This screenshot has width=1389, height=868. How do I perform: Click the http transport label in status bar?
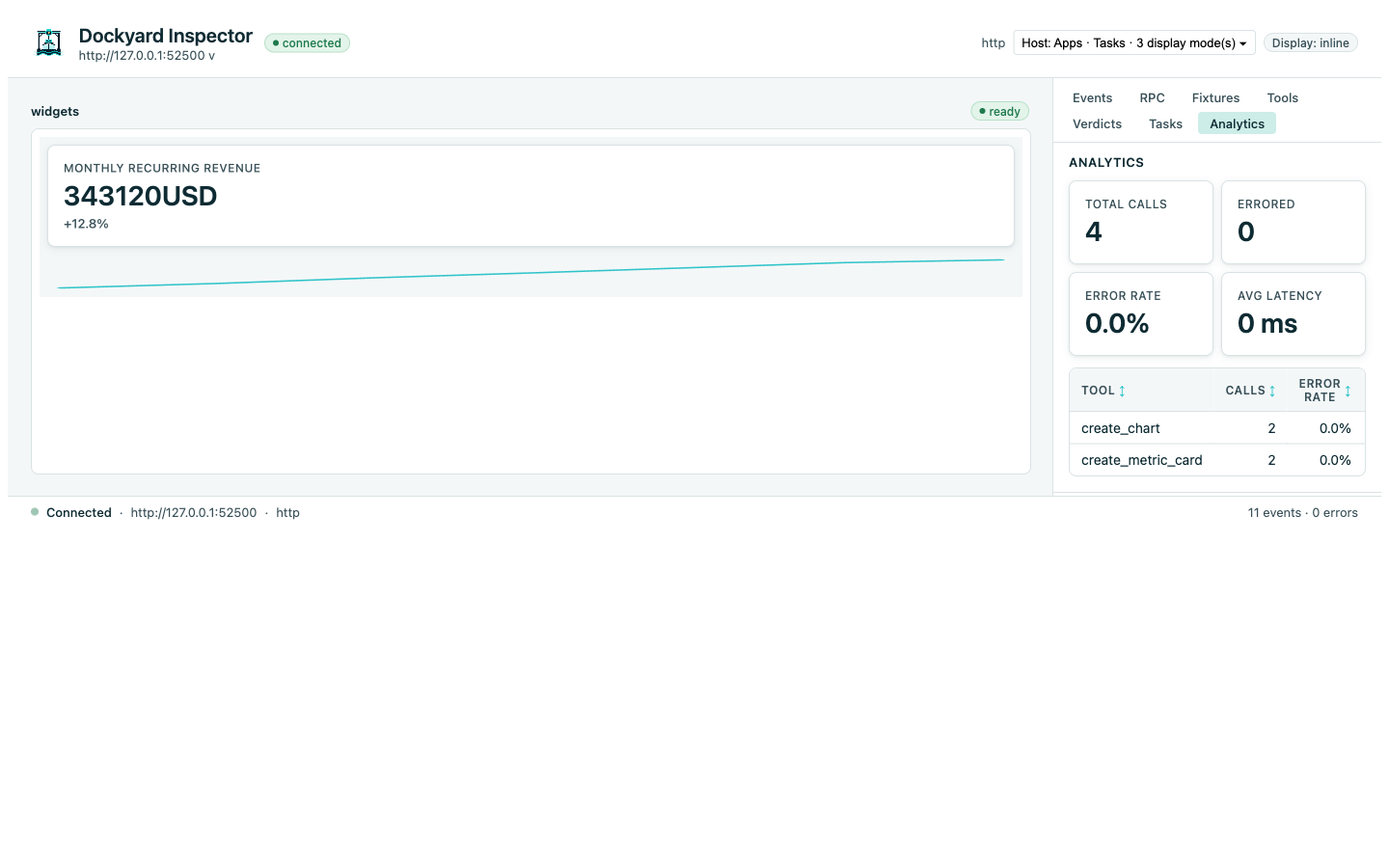point(287,512)
